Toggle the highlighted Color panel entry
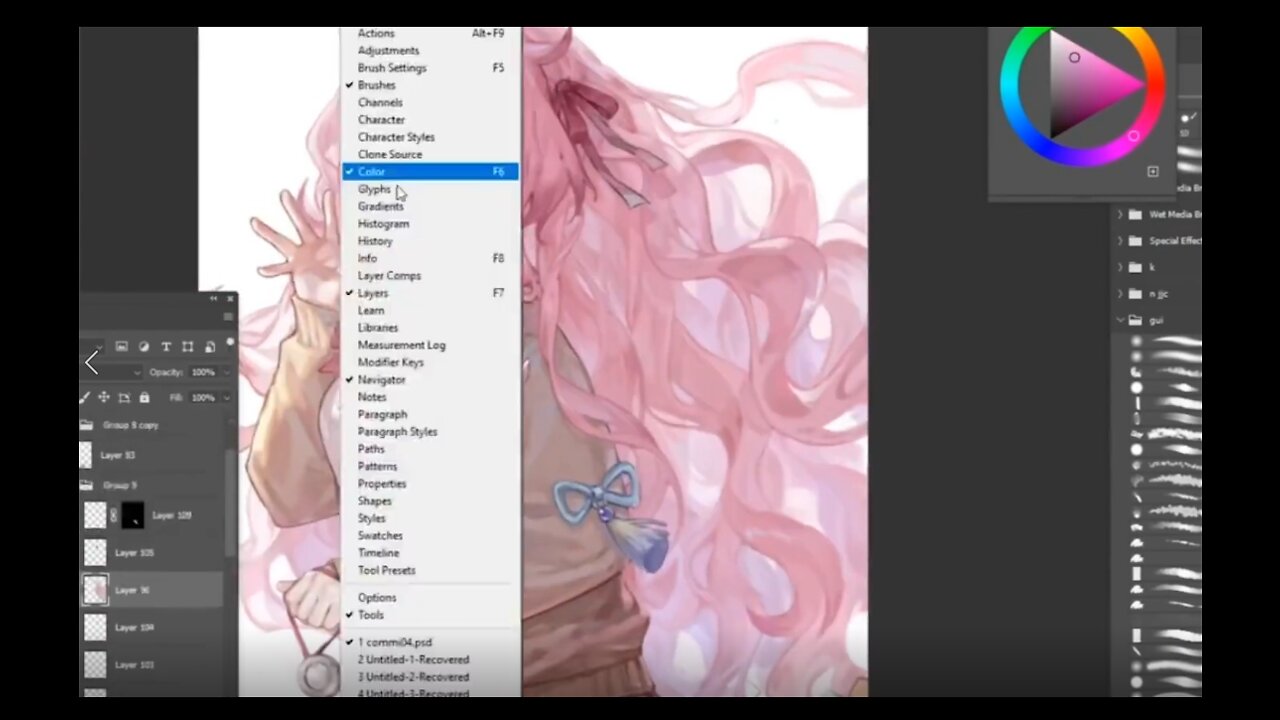1280x720 pixels. [x=430, y=172]
